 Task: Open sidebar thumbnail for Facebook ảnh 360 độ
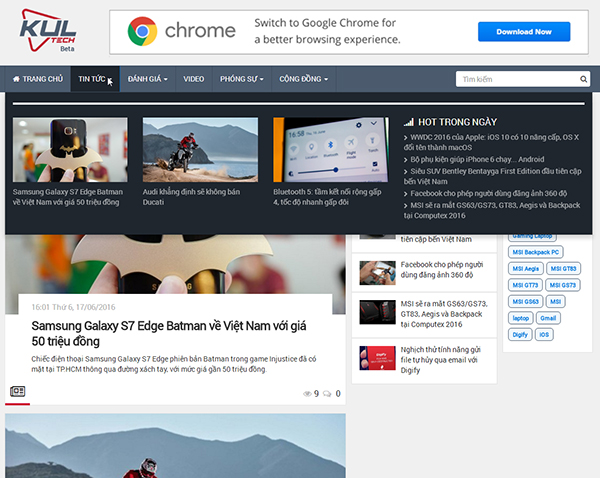tap(377, 273)
